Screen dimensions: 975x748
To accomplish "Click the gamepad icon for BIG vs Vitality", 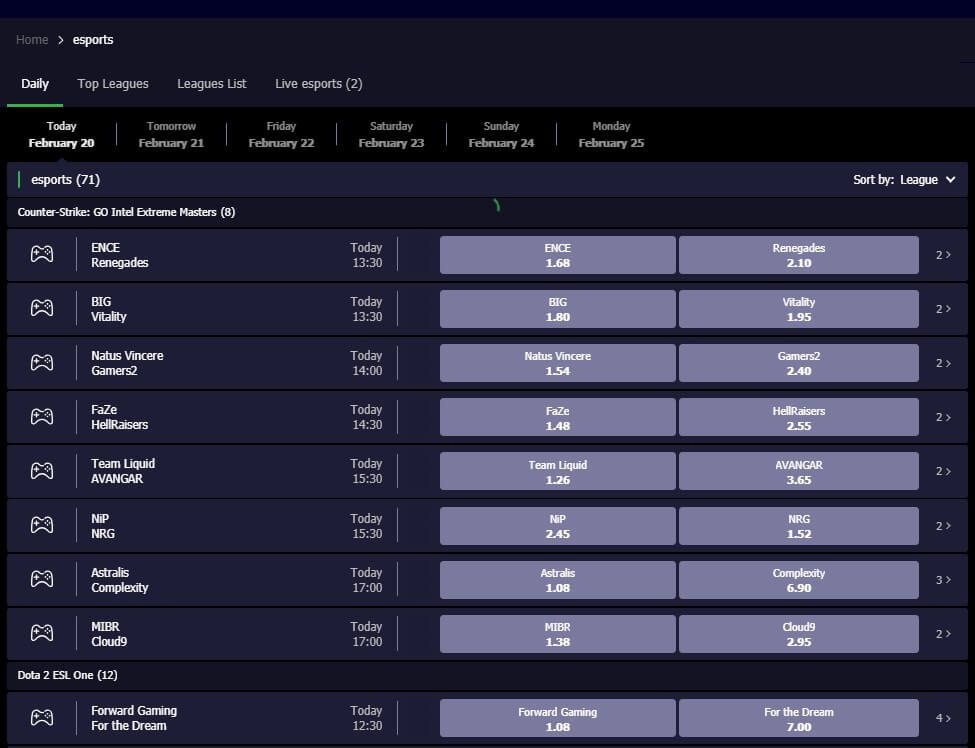I will tap(41, 309).
